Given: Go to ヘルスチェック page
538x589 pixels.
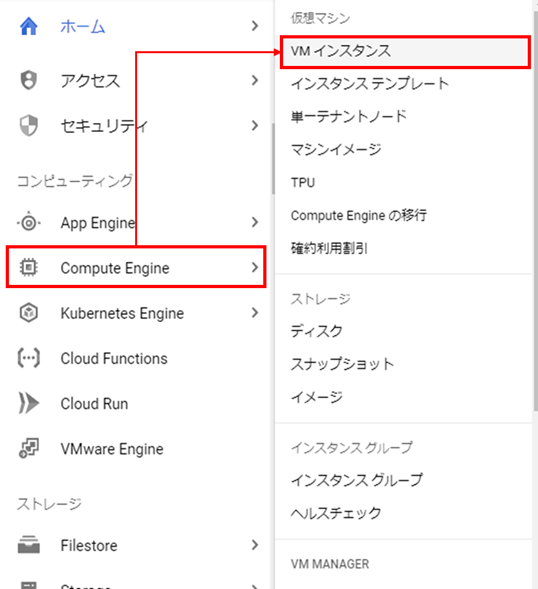Looking at the screenshot, I should coord(336,513).
